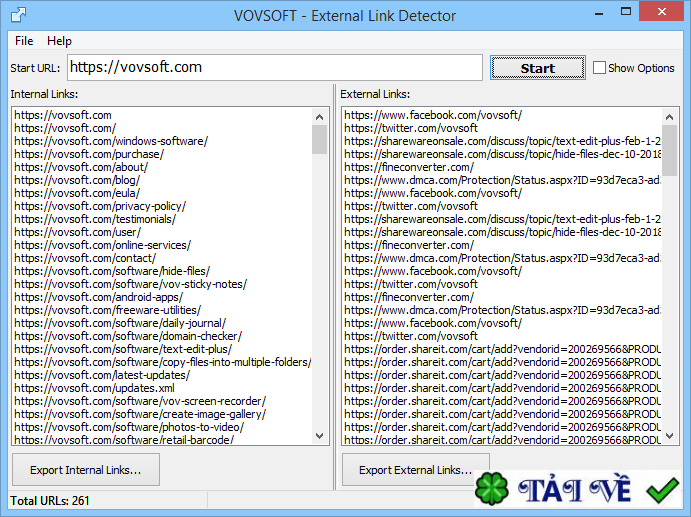Click the Internal Links: label
Screen dimensions: 691x517
pyautogui.click(x=44, y=94)
